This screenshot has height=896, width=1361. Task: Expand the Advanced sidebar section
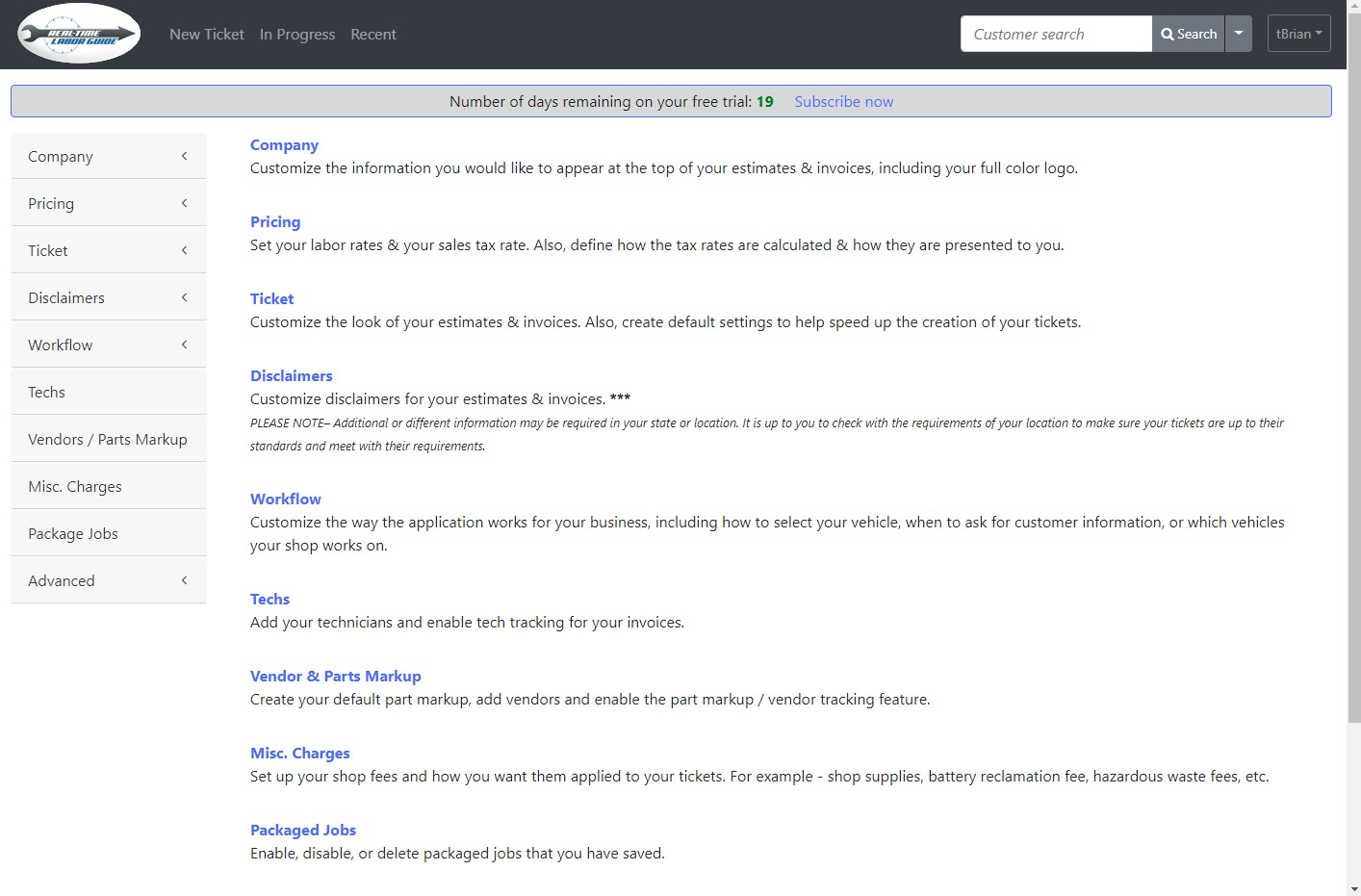coord(109,580)
